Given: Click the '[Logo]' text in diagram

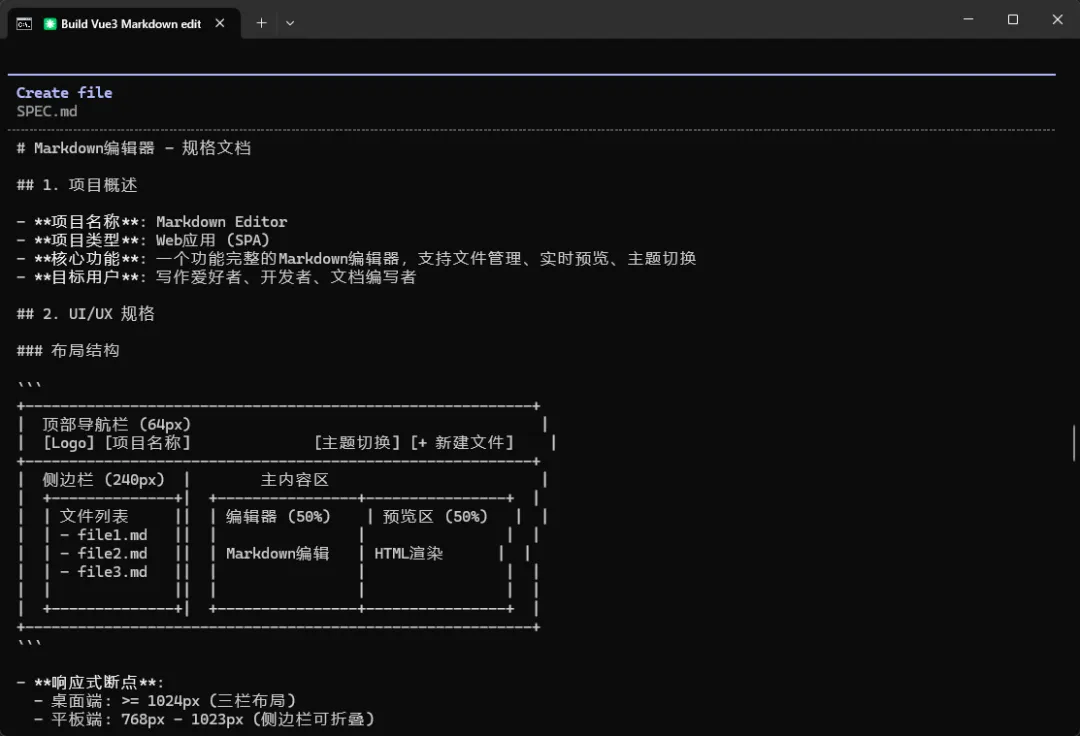Looking at the screenshot, I should [x=68, y=443].
